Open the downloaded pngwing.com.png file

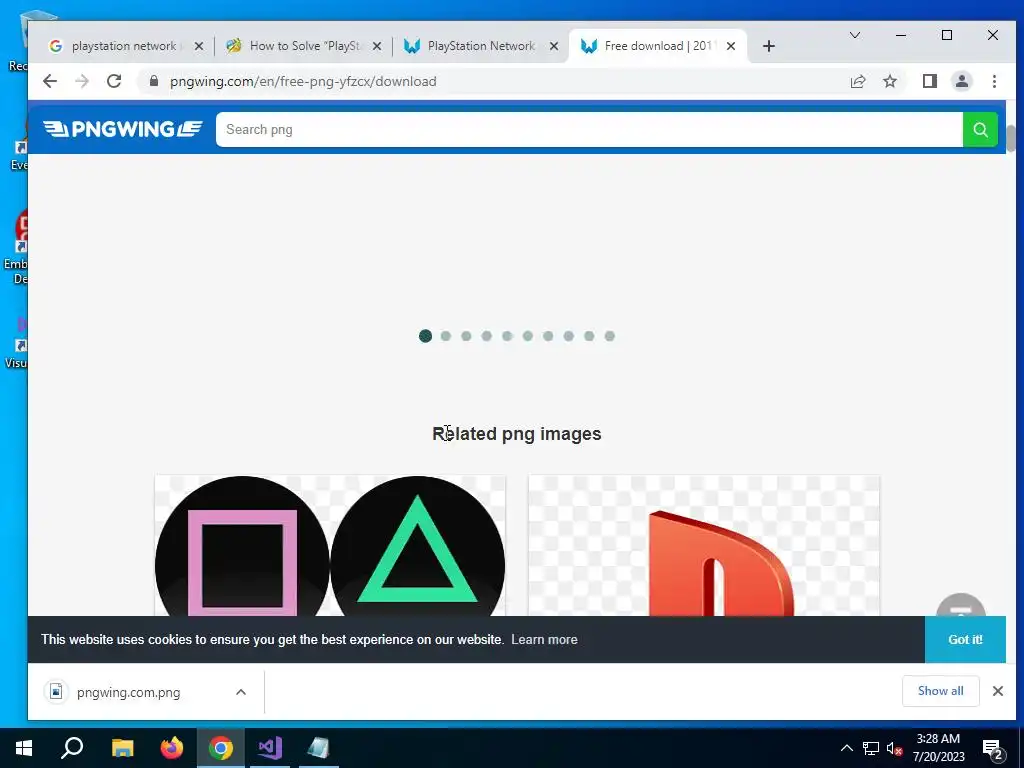[x=128, y=692]
